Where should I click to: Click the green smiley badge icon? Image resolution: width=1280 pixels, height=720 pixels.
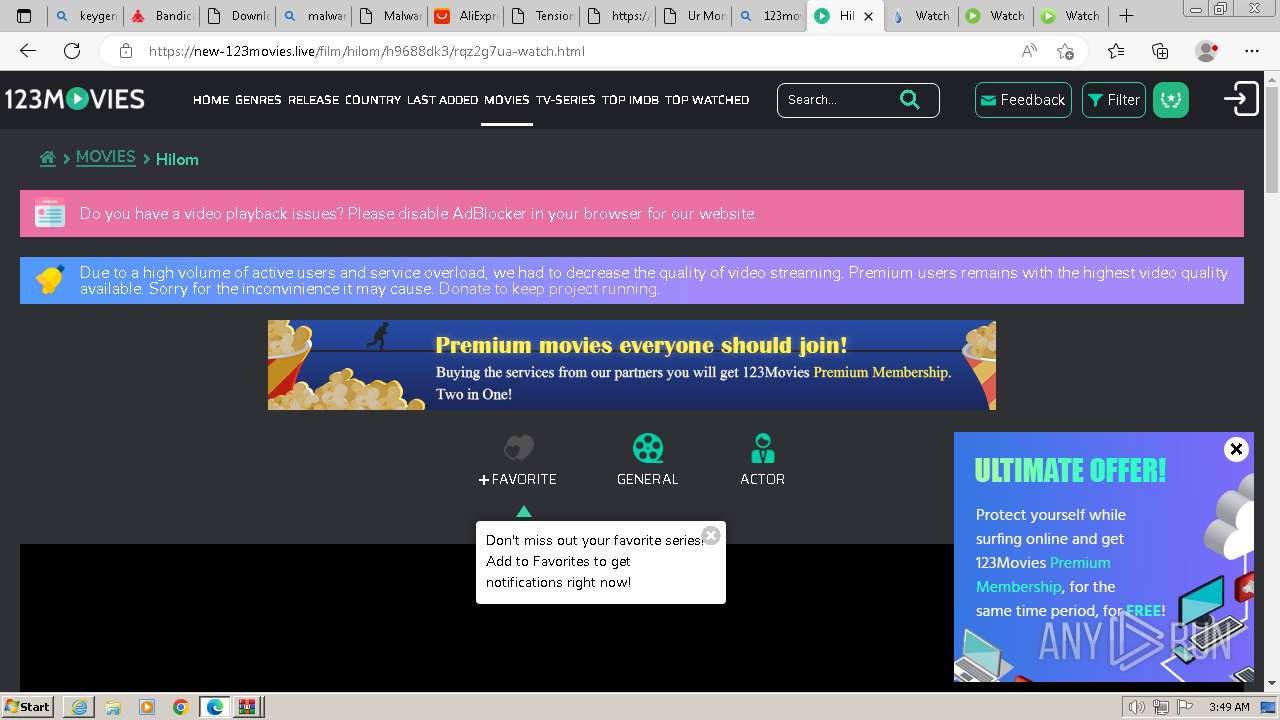(1171, 100)
